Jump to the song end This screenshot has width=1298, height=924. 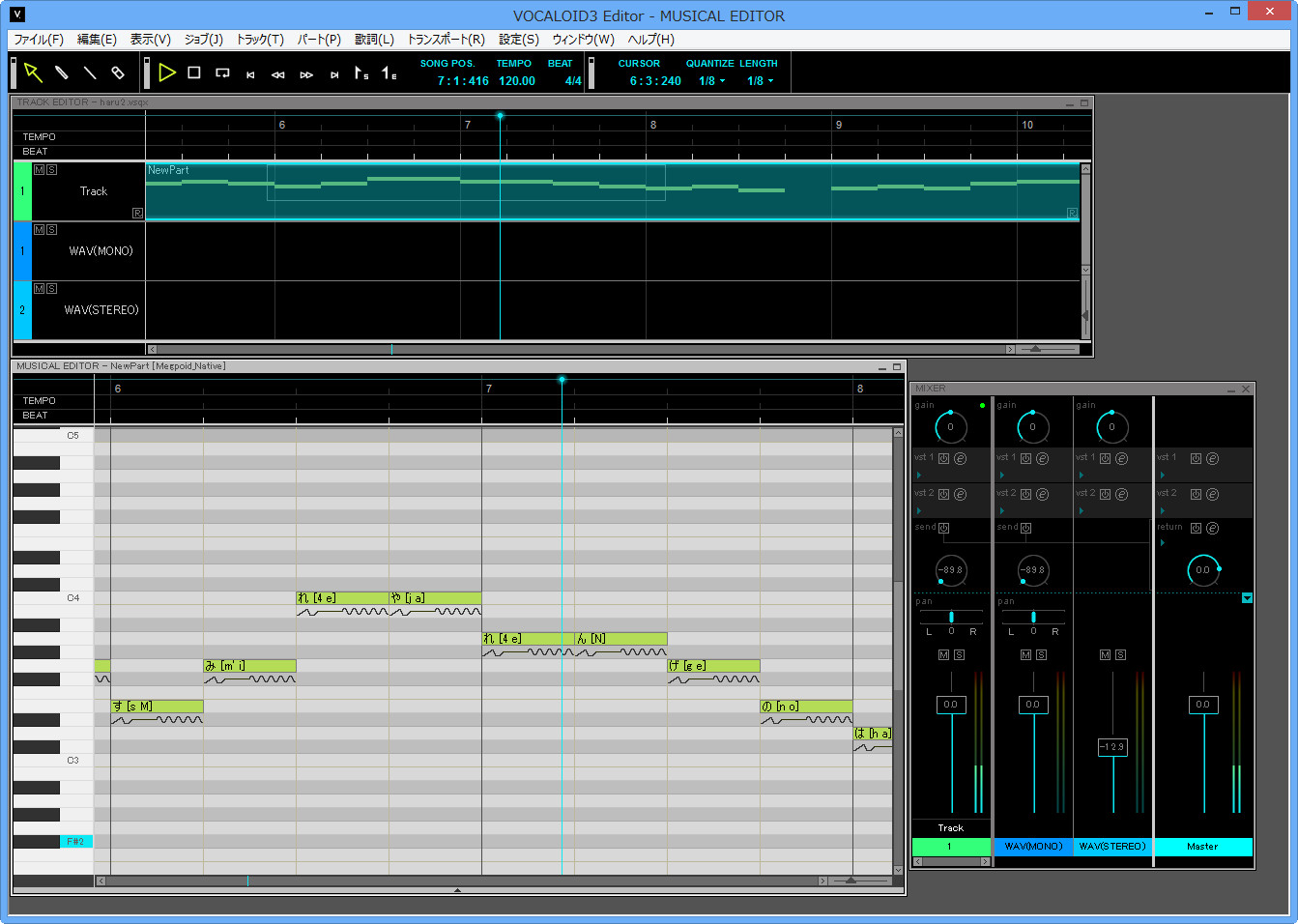click(334, 74)
